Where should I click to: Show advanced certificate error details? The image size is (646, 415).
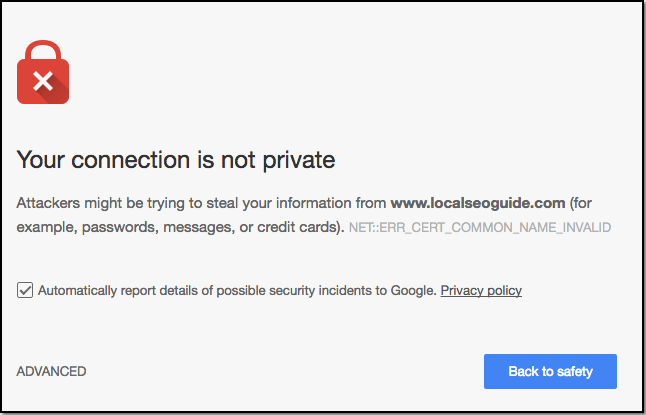tap(51, 371)
